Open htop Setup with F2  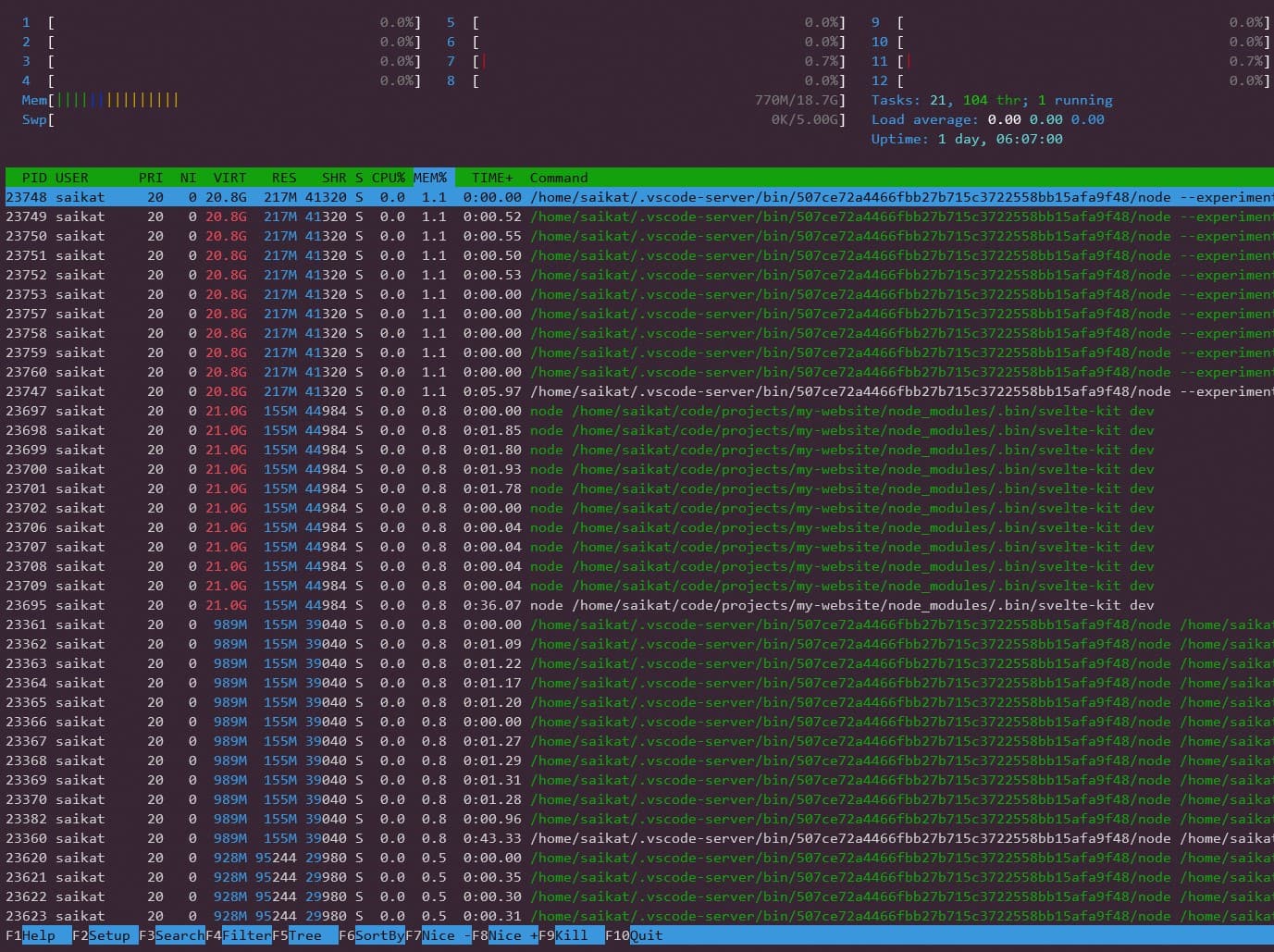[105, 935]
